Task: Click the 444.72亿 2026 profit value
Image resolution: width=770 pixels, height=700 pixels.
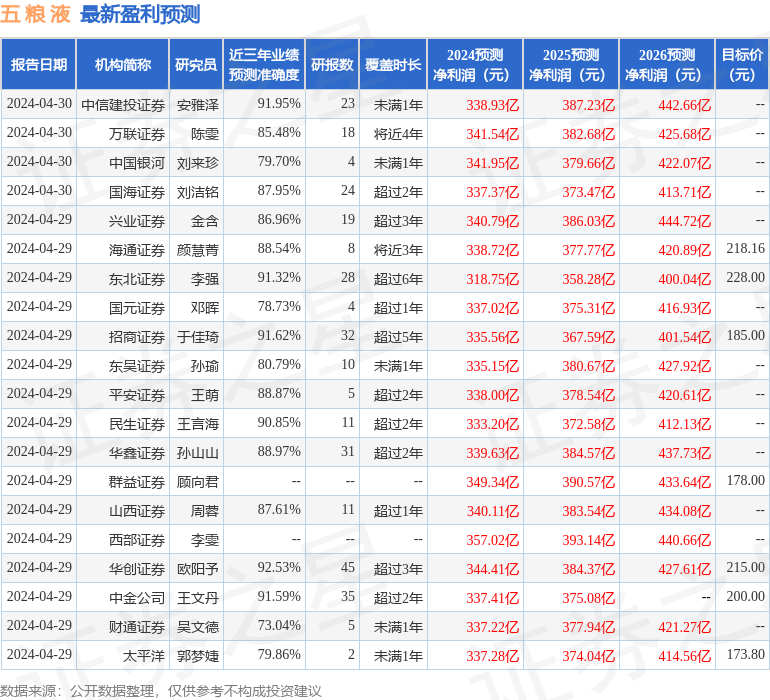Action: 685,221
